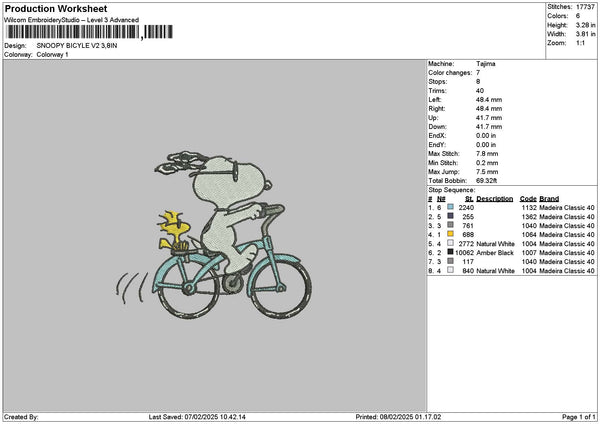Select the Amber Black color swatch
Screen dimensions: 600x424
pyautogui.click(x=450, y=252)
